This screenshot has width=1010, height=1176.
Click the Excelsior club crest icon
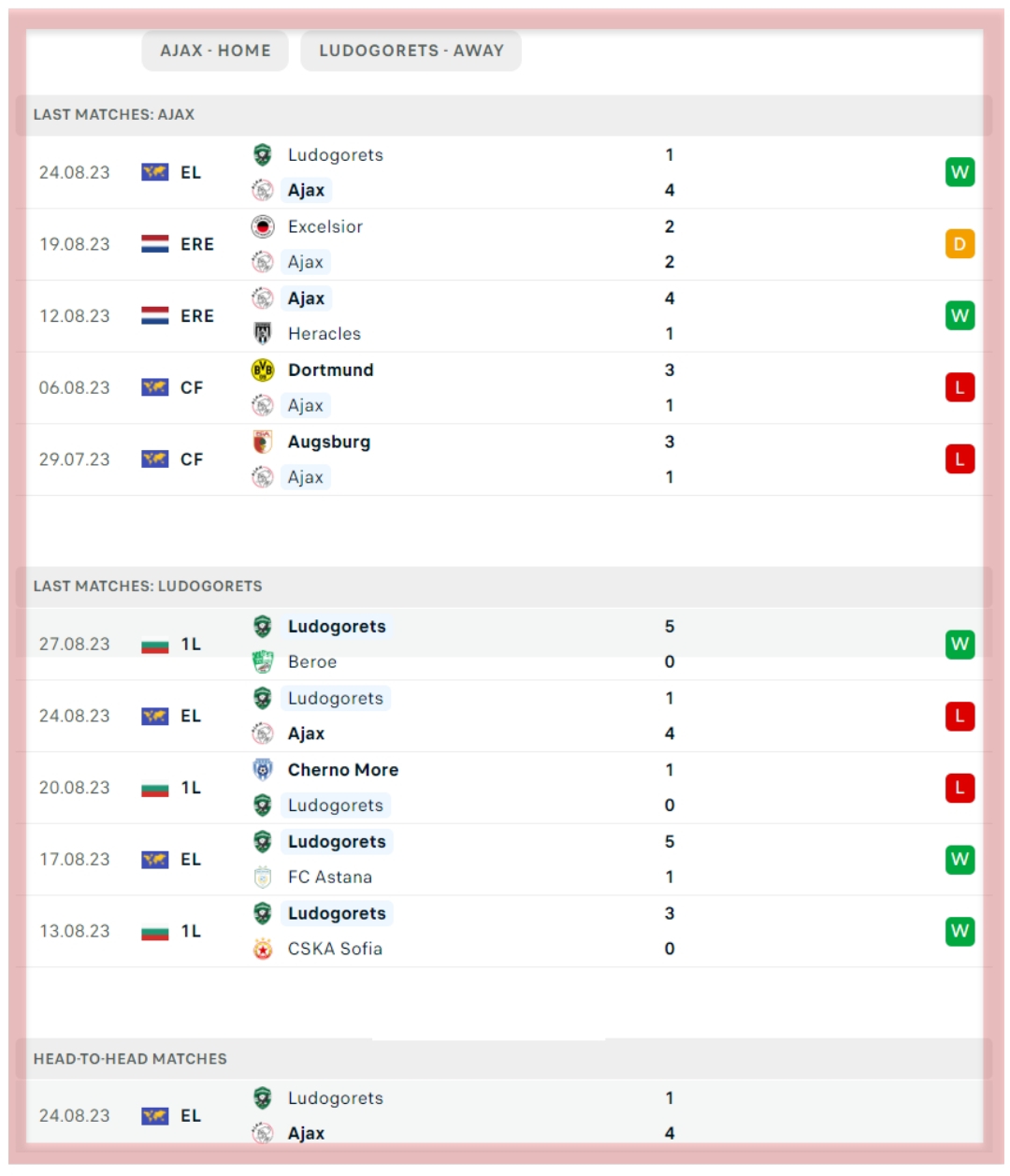(263, 226)
